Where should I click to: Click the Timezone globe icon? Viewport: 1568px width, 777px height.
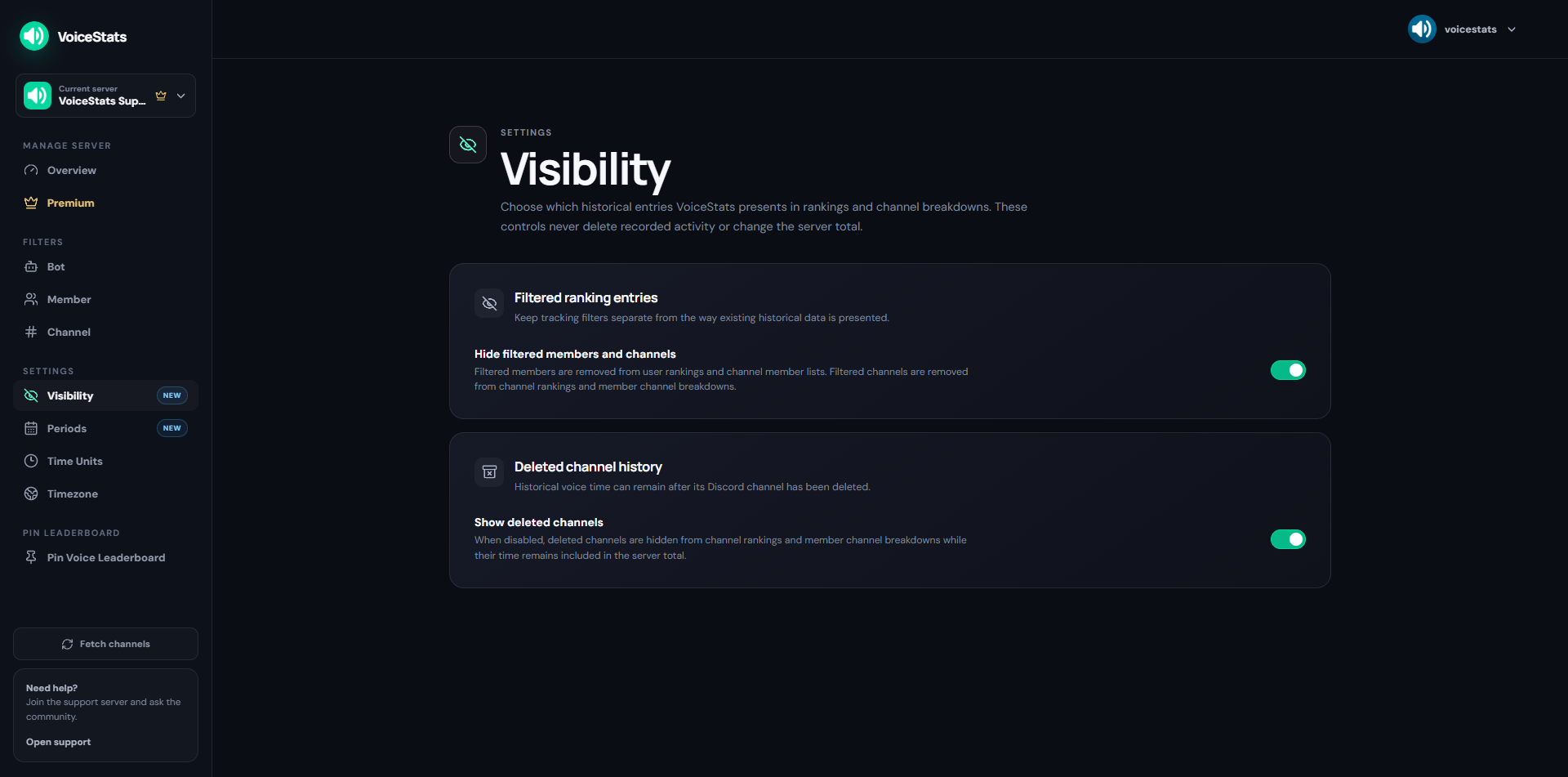[31, 493]
